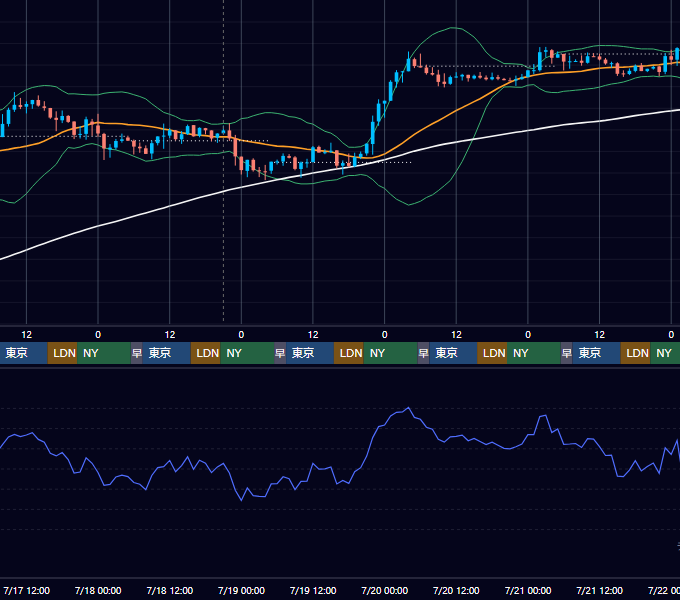Image resolution: width=680 pixels, height=600 pixels.
Task: Click the 東京 session block on 7/17
Action: click(23, 353)
